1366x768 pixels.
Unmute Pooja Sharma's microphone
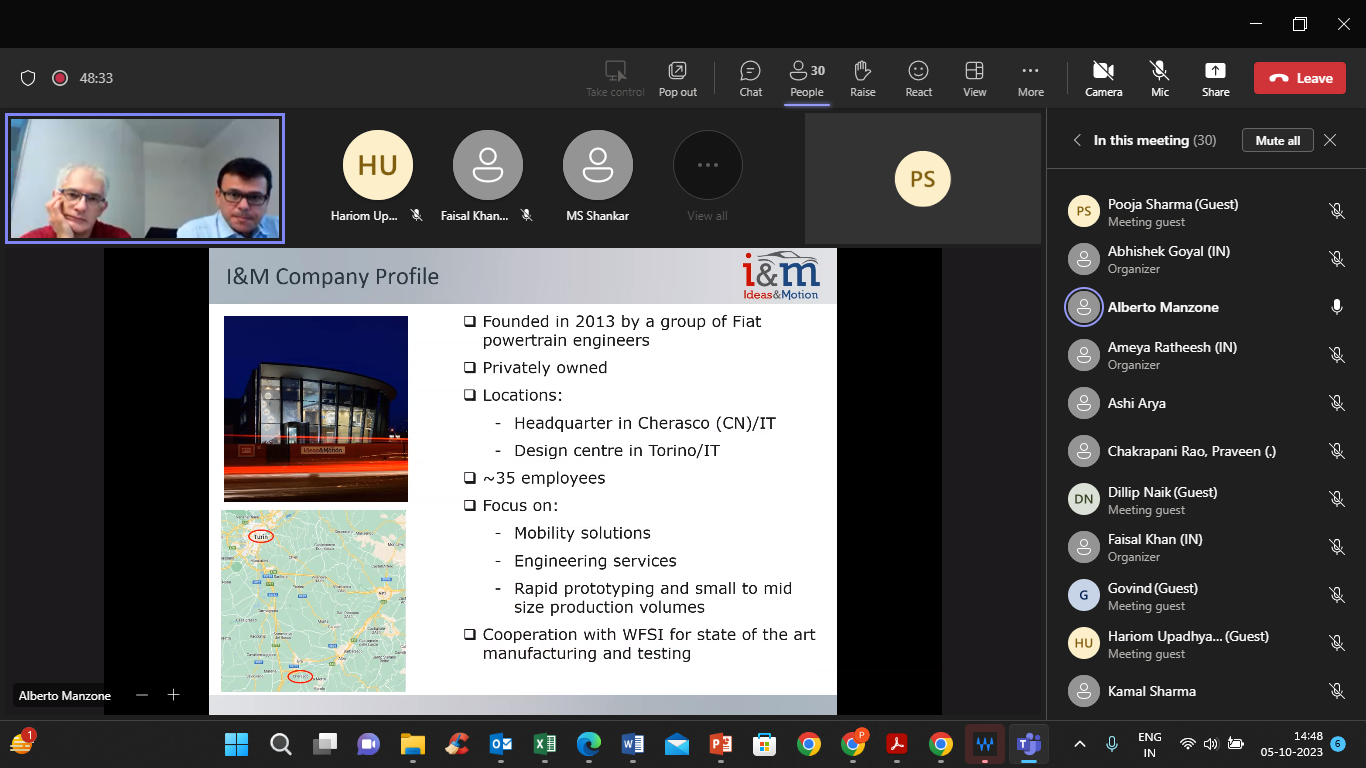[x=1337, y=211]
